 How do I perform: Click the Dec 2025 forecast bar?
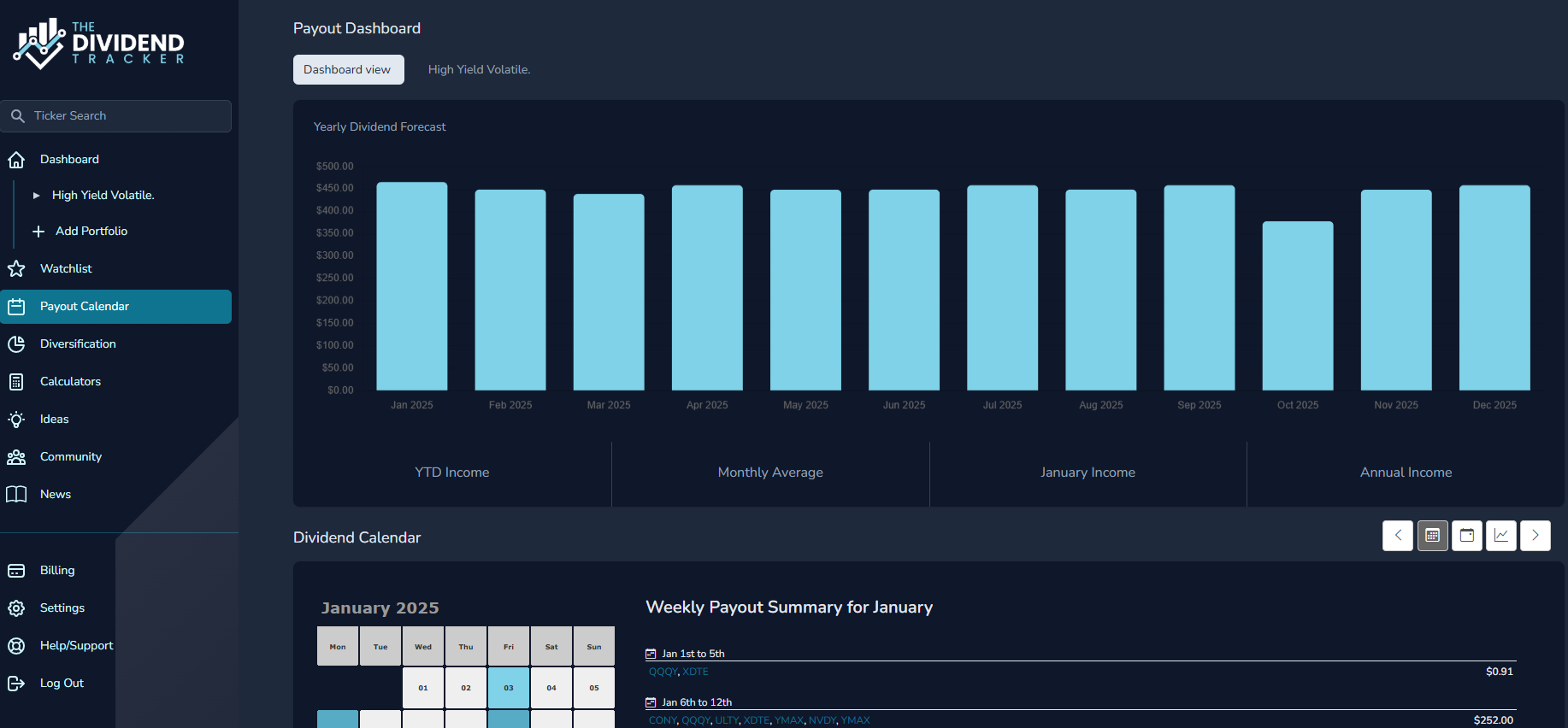pos(1494,288)
